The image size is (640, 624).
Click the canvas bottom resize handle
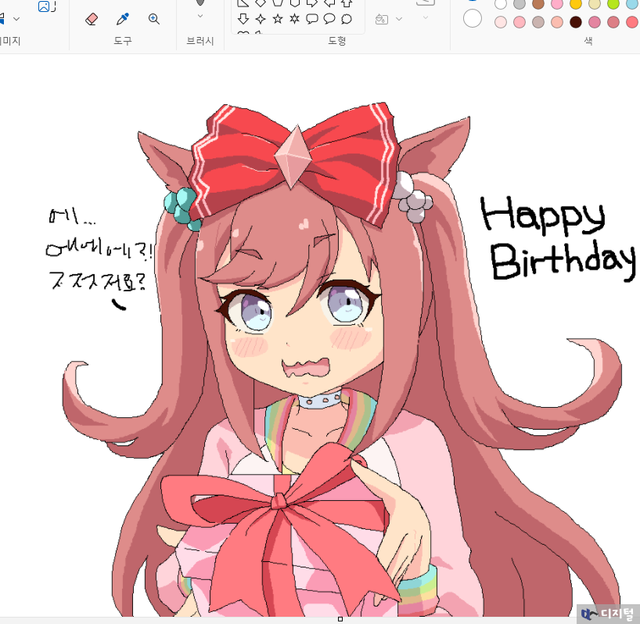tap(340, 619)
